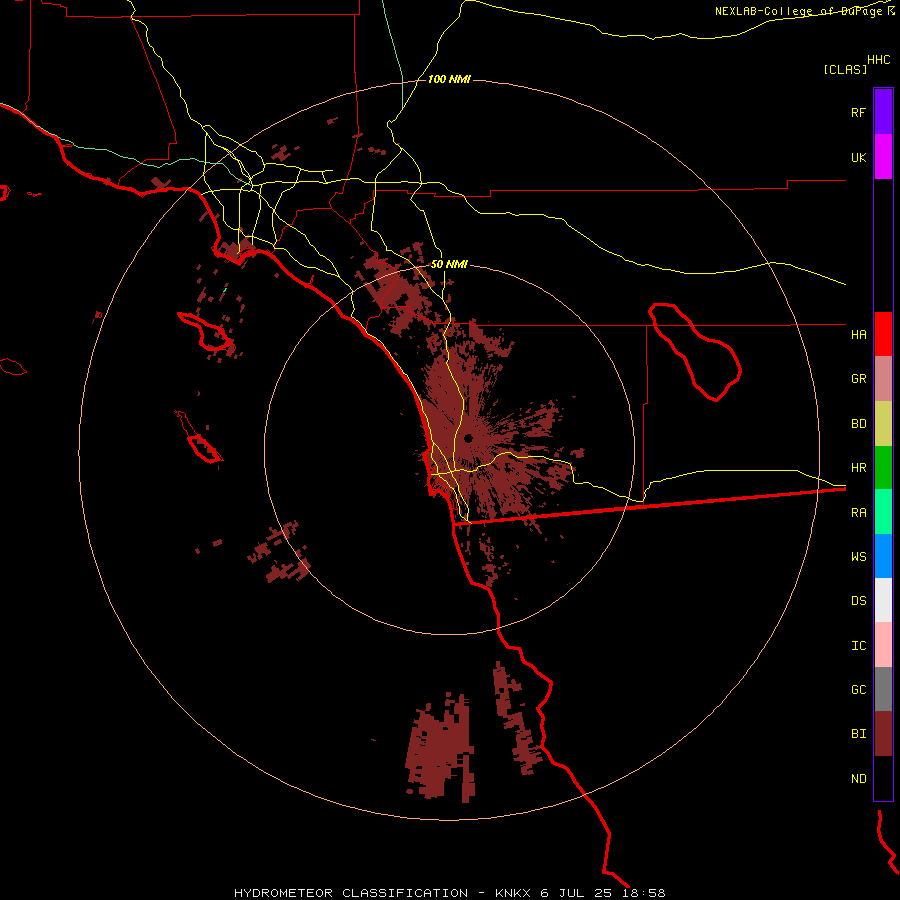Pick the WS blue legend color block
The width and height of the screenshot is (900, 900).
coord(883,556)
